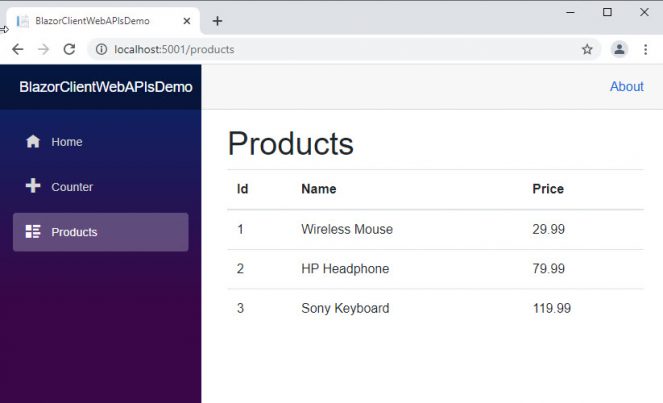The image size is (663, 403).
Task: View site information icon beside URL
Action: [x=101, y=49]
